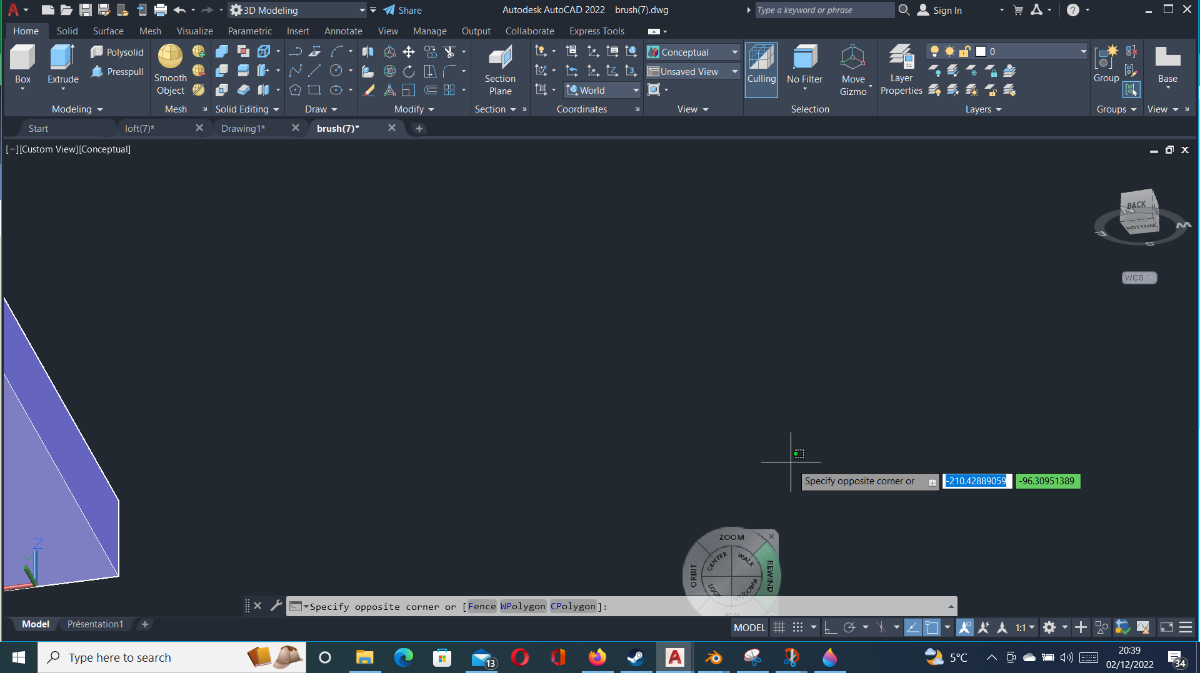Select the Box solid tool
The width and height of the screenshot is (1200, 673).
[x=22, y=66]
